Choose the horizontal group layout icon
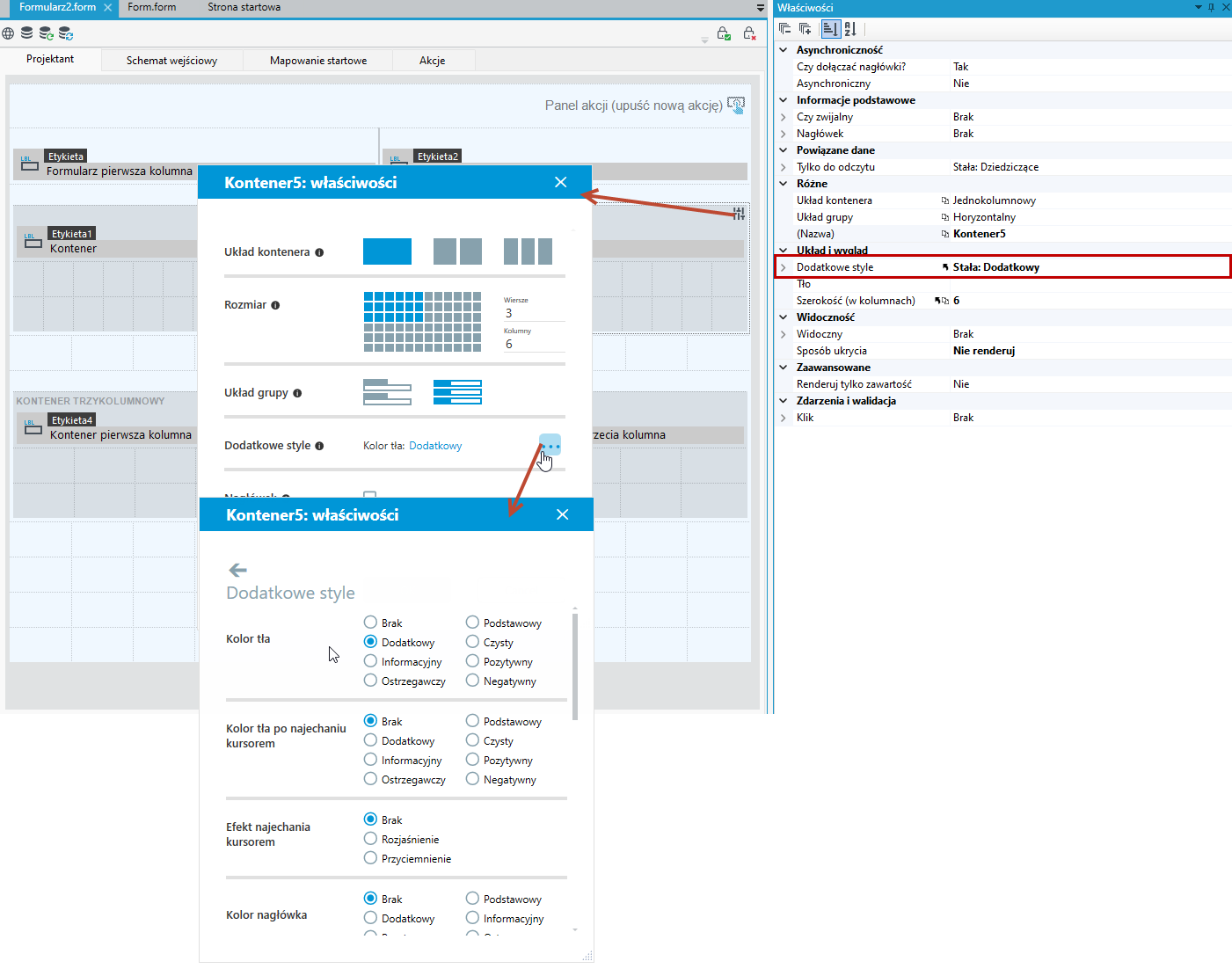 coord(457,392)
